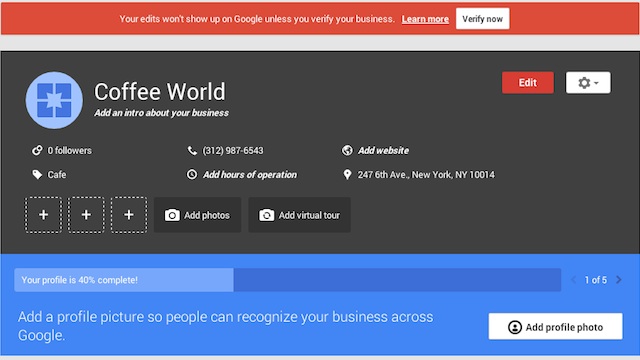Click the globe website icon
The image size is (640, 360).
click(x=347, y=151)
